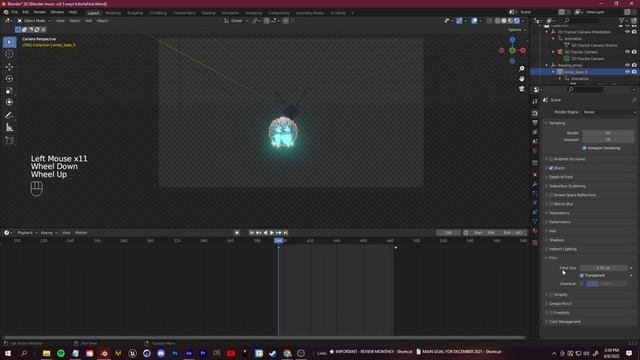Open the File menu
The width and height of the screenshot is (640, 360).
tap(15, 12)
